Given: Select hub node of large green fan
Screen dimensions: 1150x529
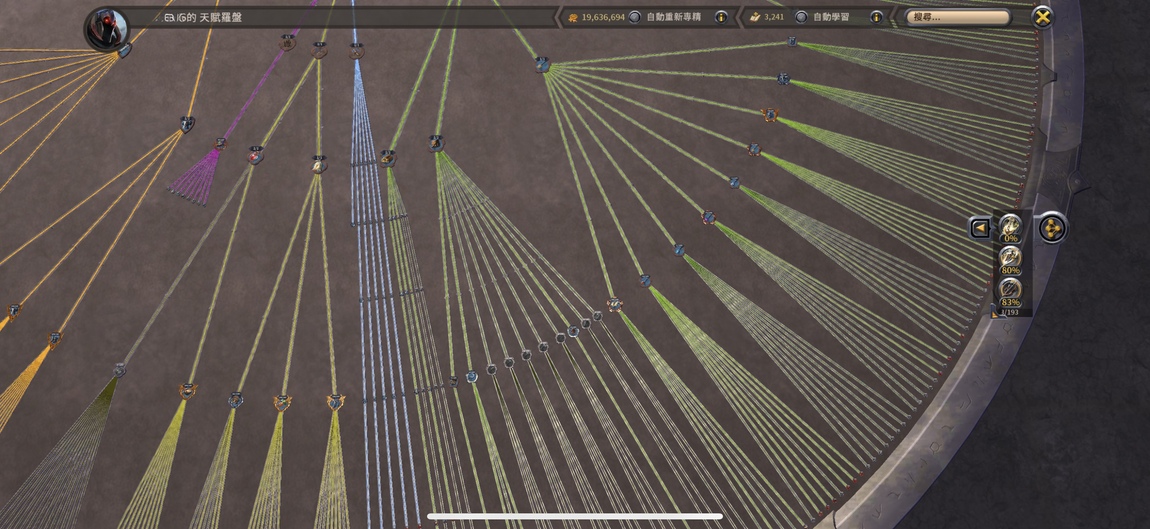Looking at the screenshot, I should coord(542,65).
